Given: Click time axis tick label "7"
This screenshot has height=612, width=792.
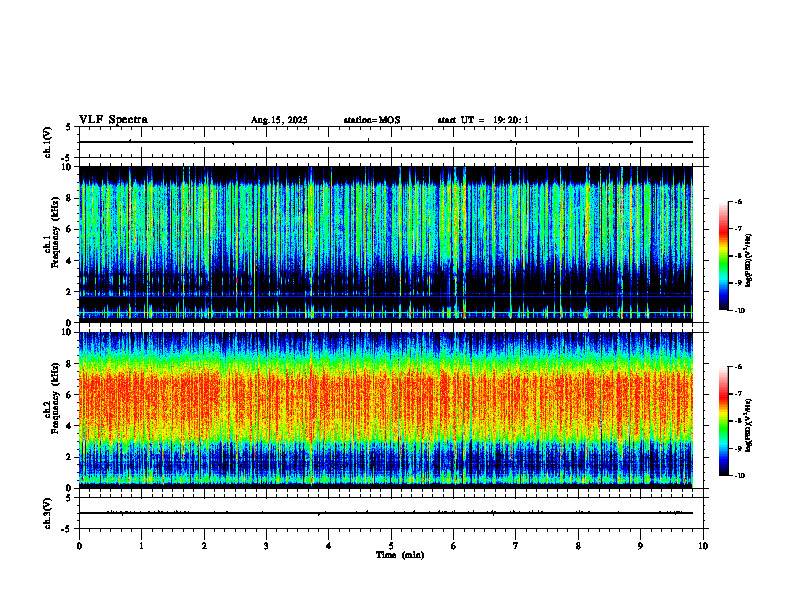Looking at the screenshot, I should [x=516, y=546].
